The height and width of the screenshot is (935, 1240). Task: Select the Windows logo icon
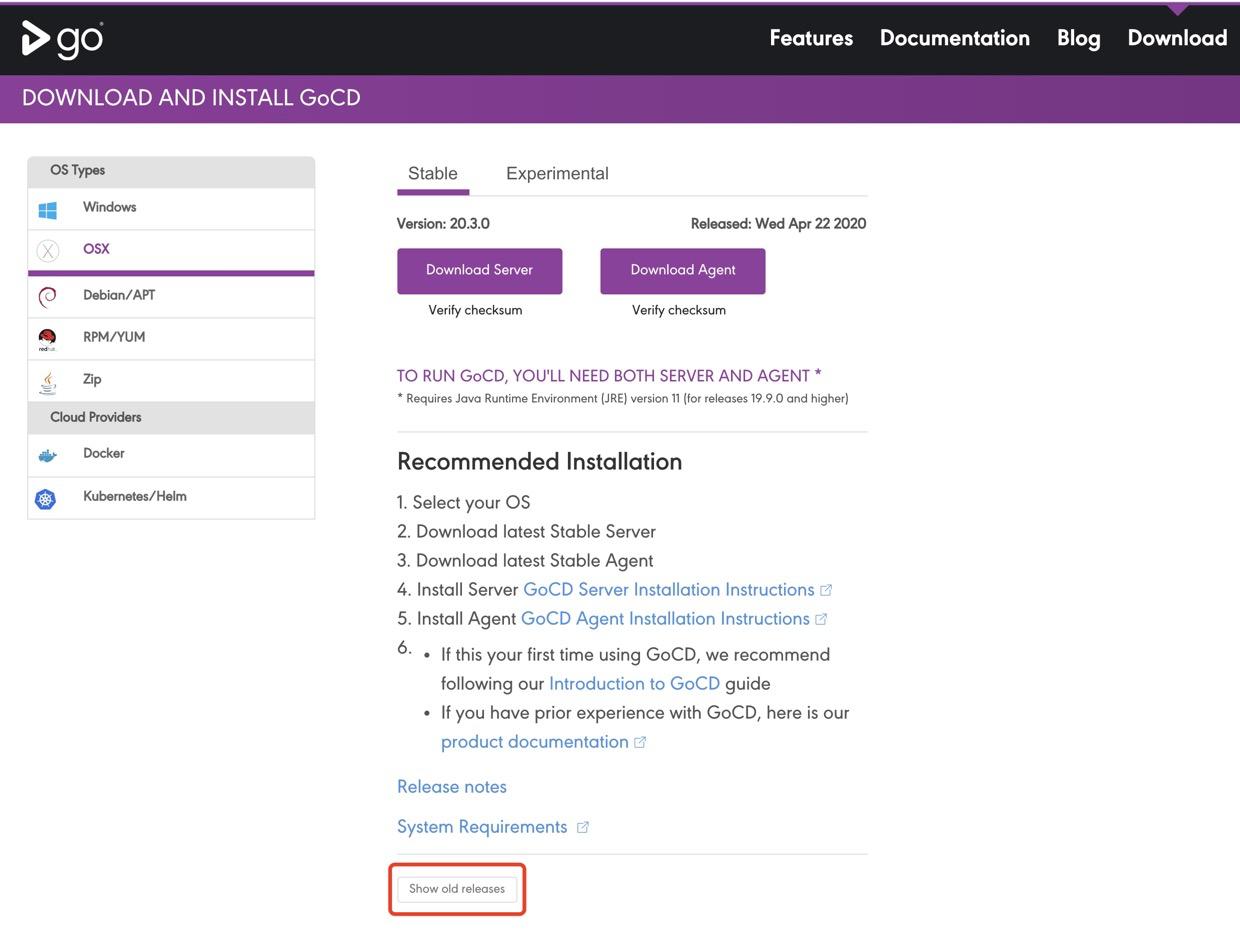coord(47,210)
